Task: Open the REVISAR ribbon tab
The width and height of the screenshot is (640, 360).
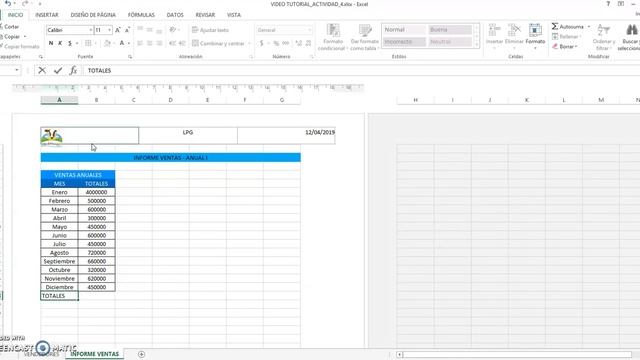Action: (205, 15)
